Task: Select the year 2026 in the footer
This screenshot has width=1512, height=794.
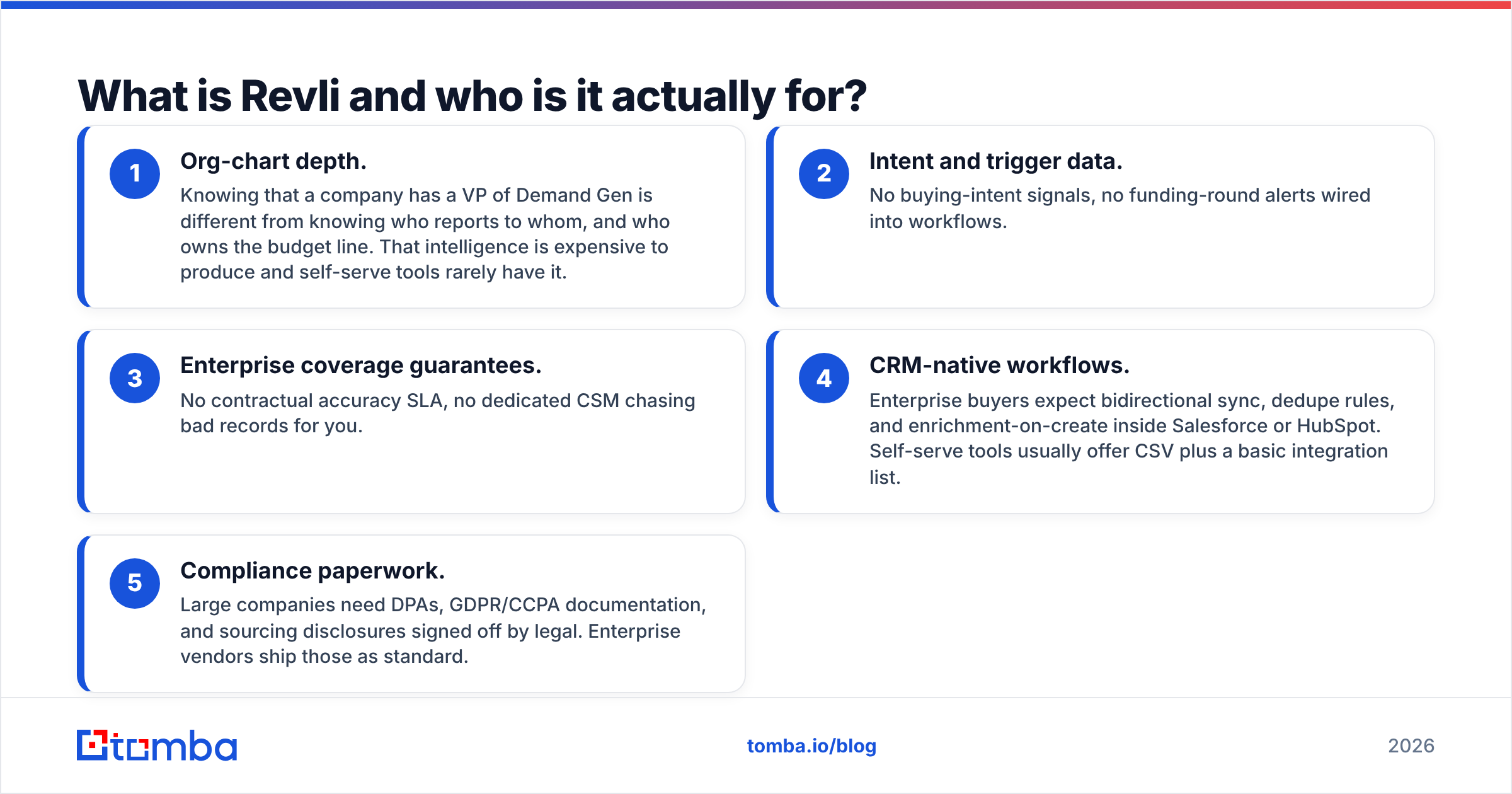Action: pyautogui.click(x=1411, y=746)
